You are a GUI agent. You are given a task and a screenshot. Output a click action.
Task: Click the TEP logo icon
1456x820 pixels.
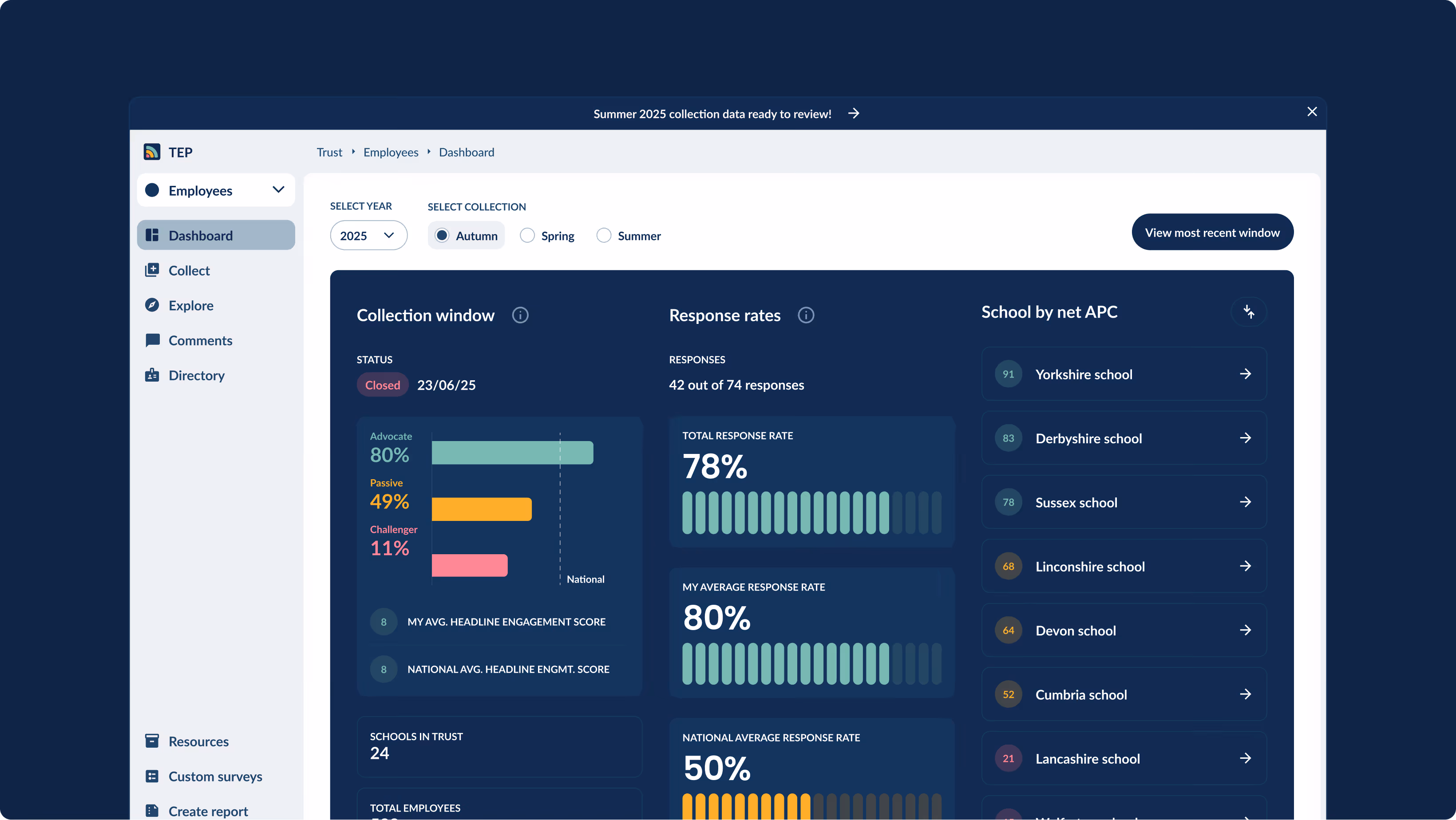pos(151,152)
